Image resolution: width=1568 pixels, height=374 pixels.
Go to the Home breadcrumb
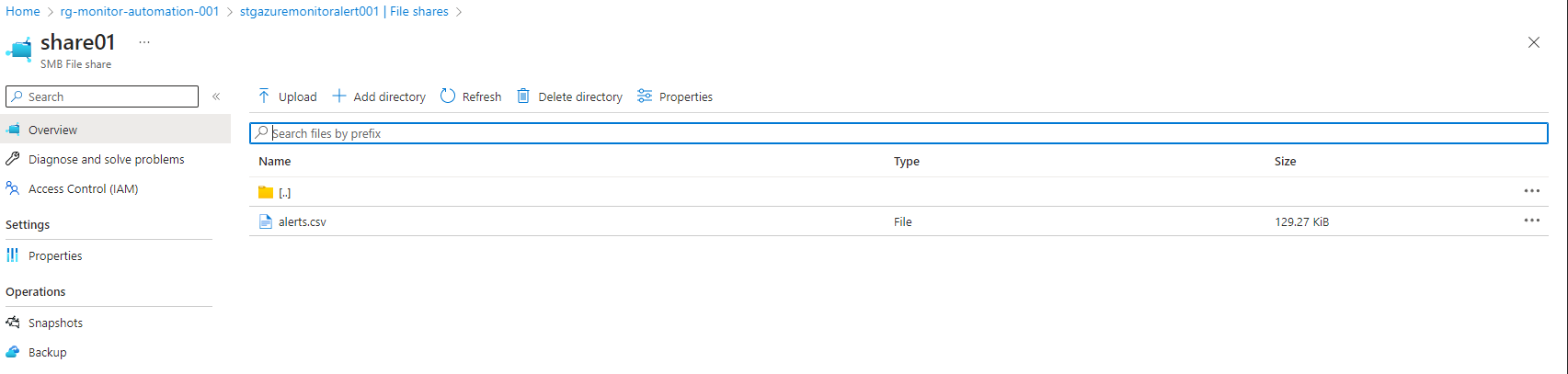coord(23,11)
